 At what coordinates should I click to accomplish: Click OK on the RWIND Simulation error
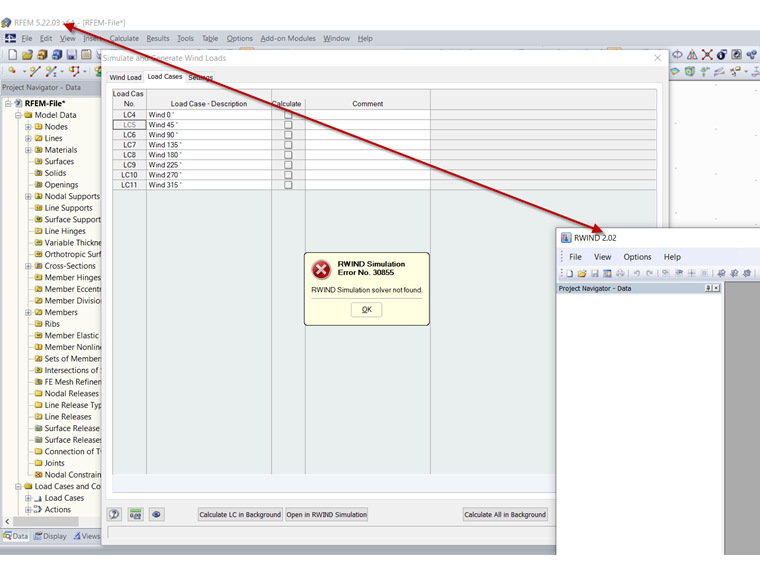click(366, 309)
